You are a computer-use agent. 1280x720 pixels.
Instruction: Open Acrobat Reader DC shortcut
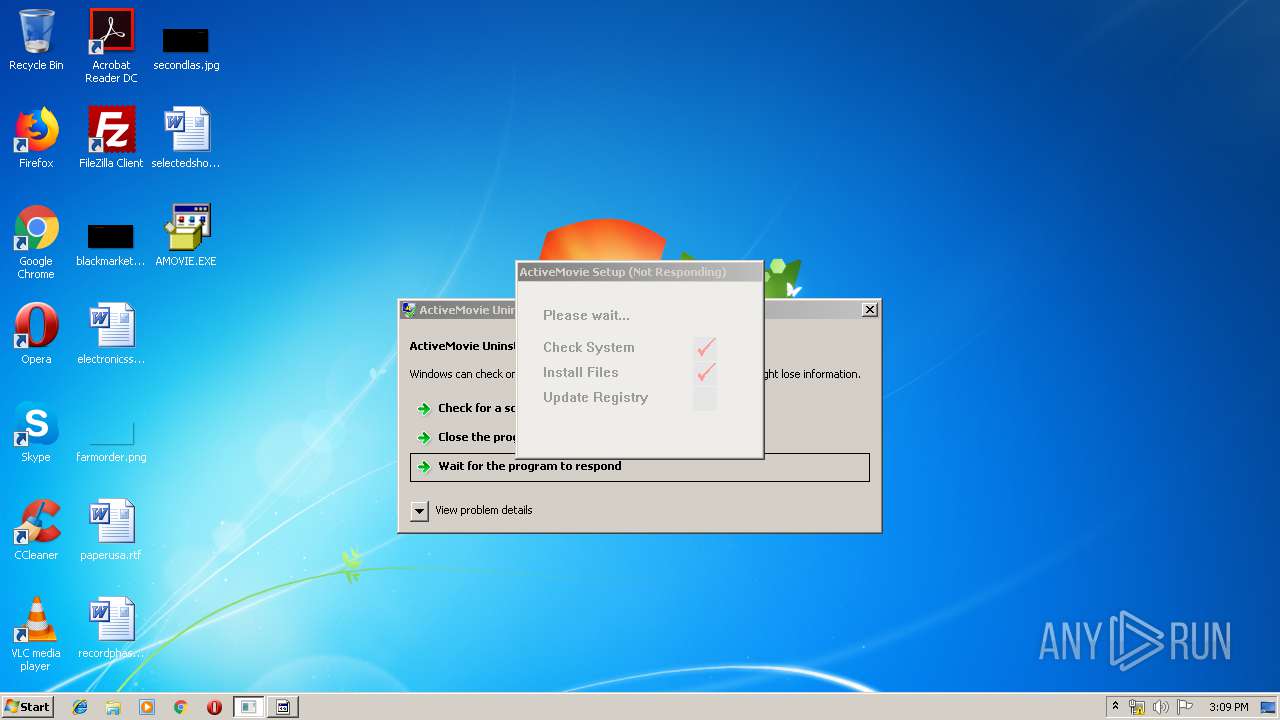tap(111, 47)
